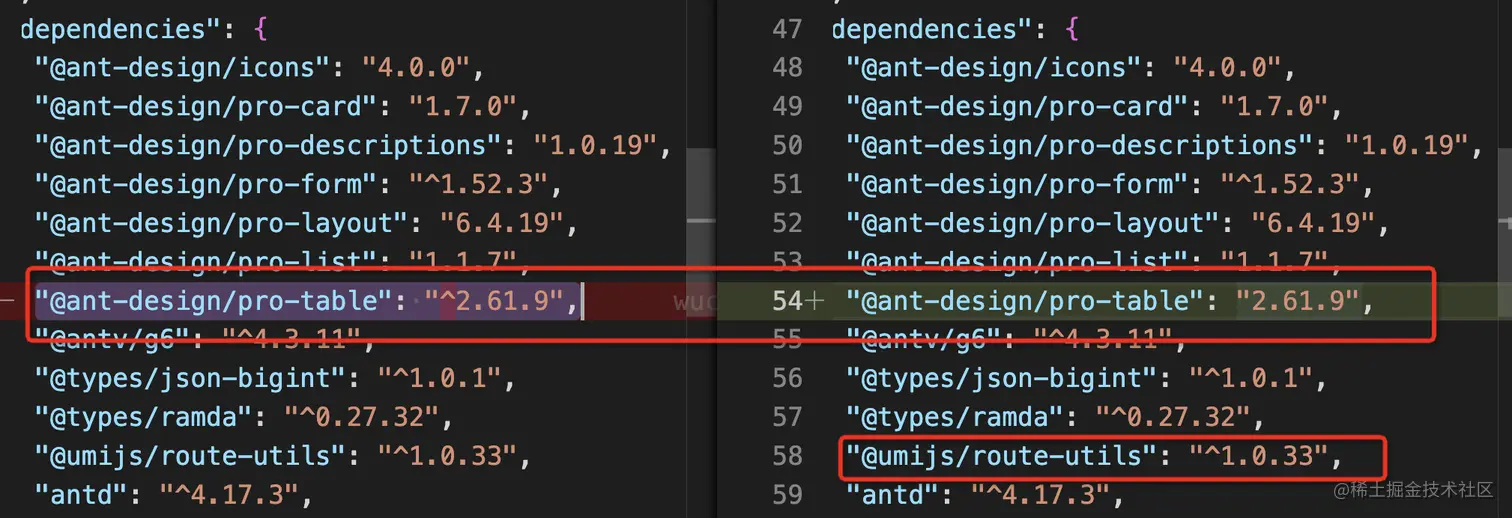Click "@ant-design/pro-layout" in the right pane
Screen dimensions: 1512x518
tap(1033, 223)
